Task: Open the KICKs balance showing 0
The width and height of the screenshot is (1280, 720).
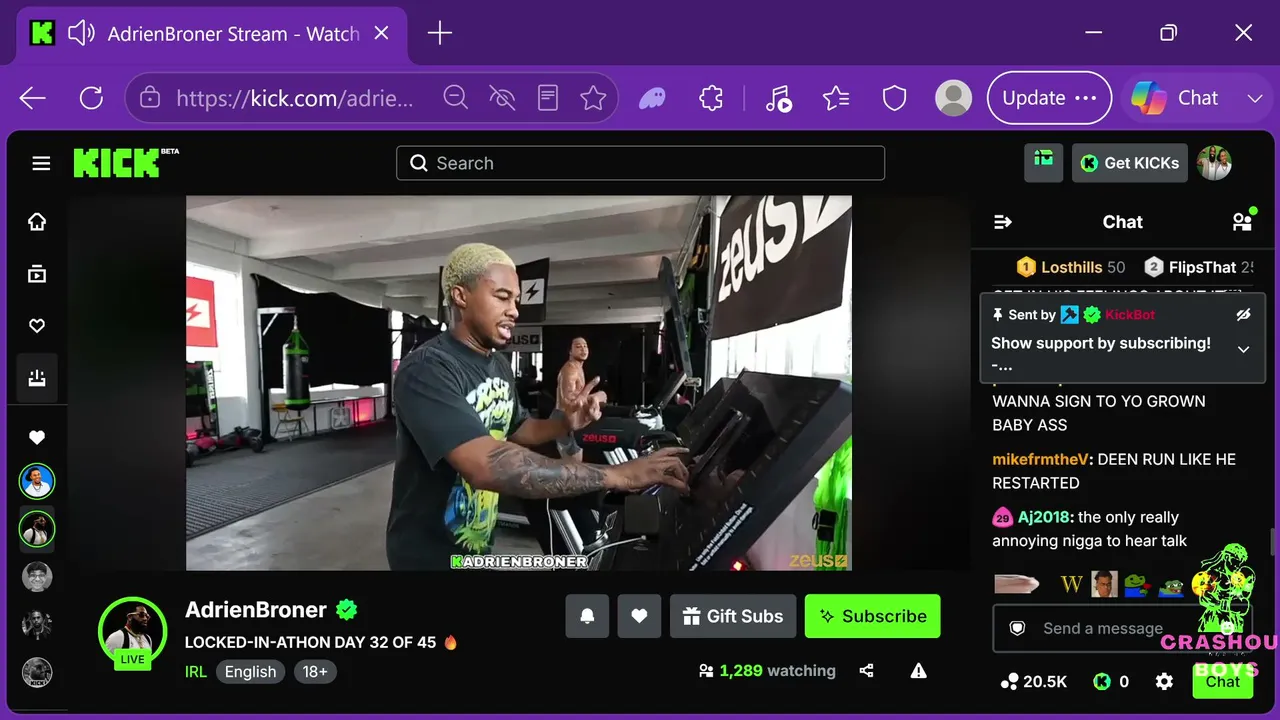Action: [x=1111, y=682]
